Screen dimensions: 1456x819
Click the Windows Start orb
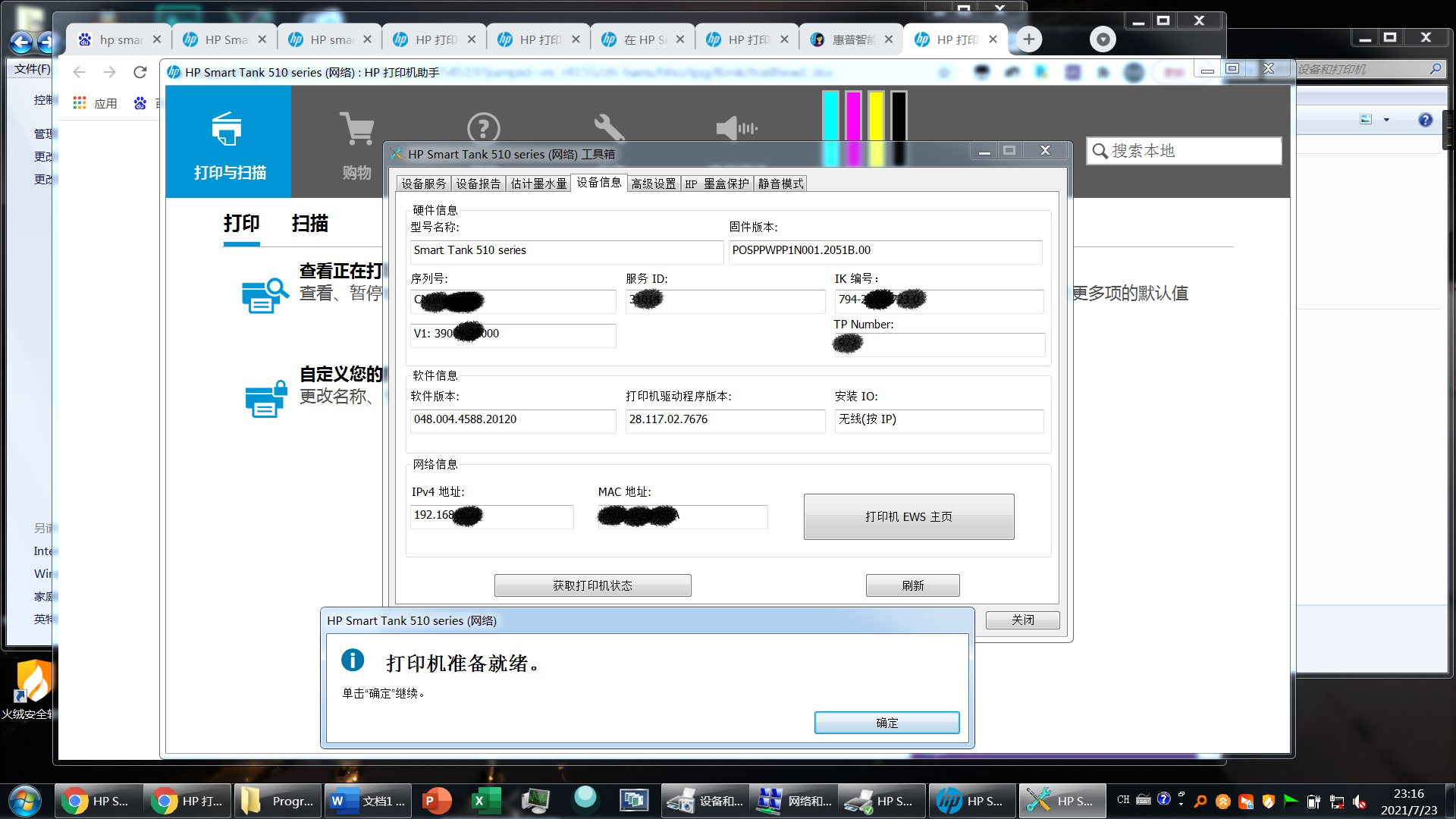(x=24, y=801)
